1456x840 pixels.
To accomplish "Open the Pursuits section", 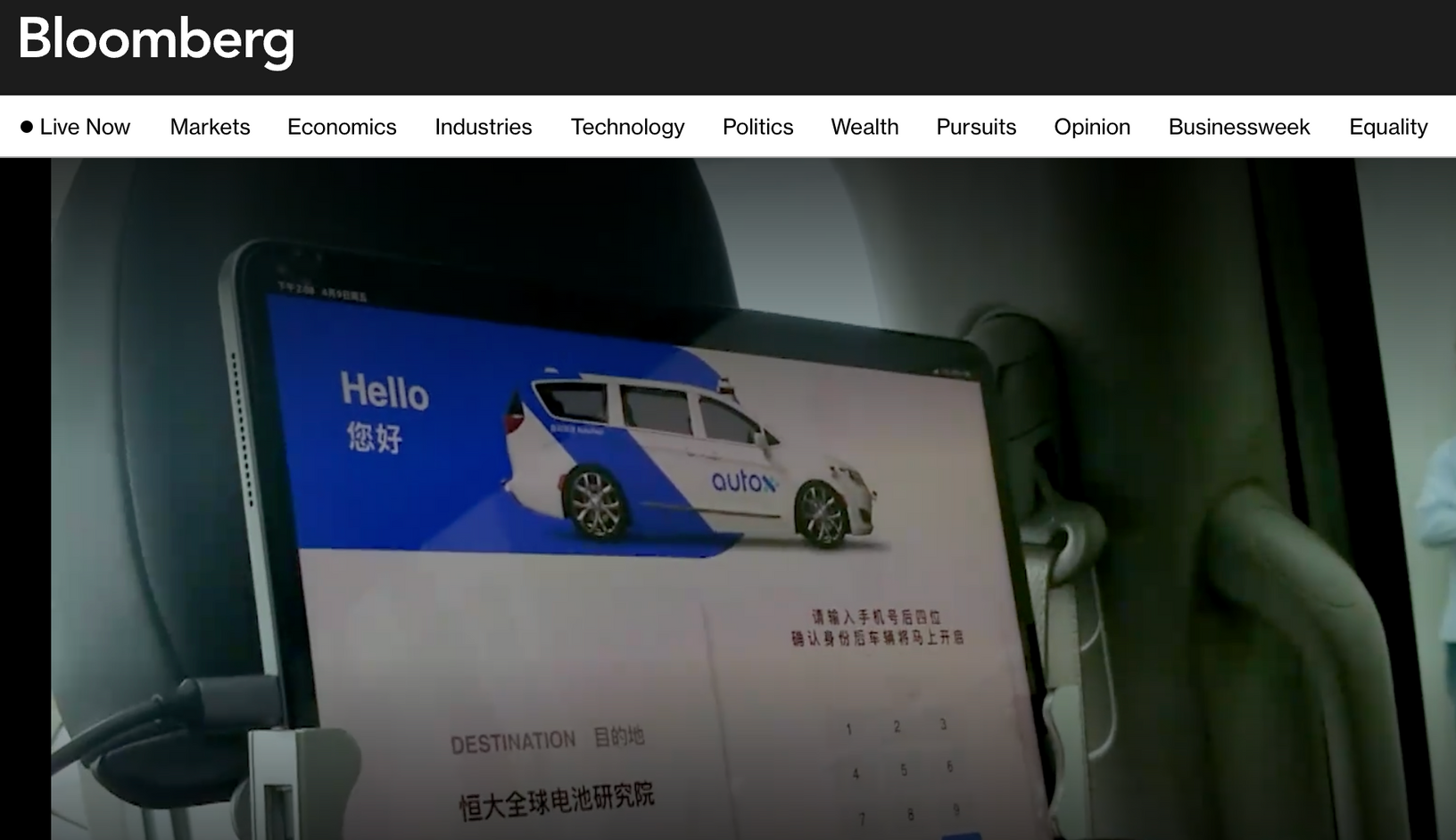I will tap(976, 127).
